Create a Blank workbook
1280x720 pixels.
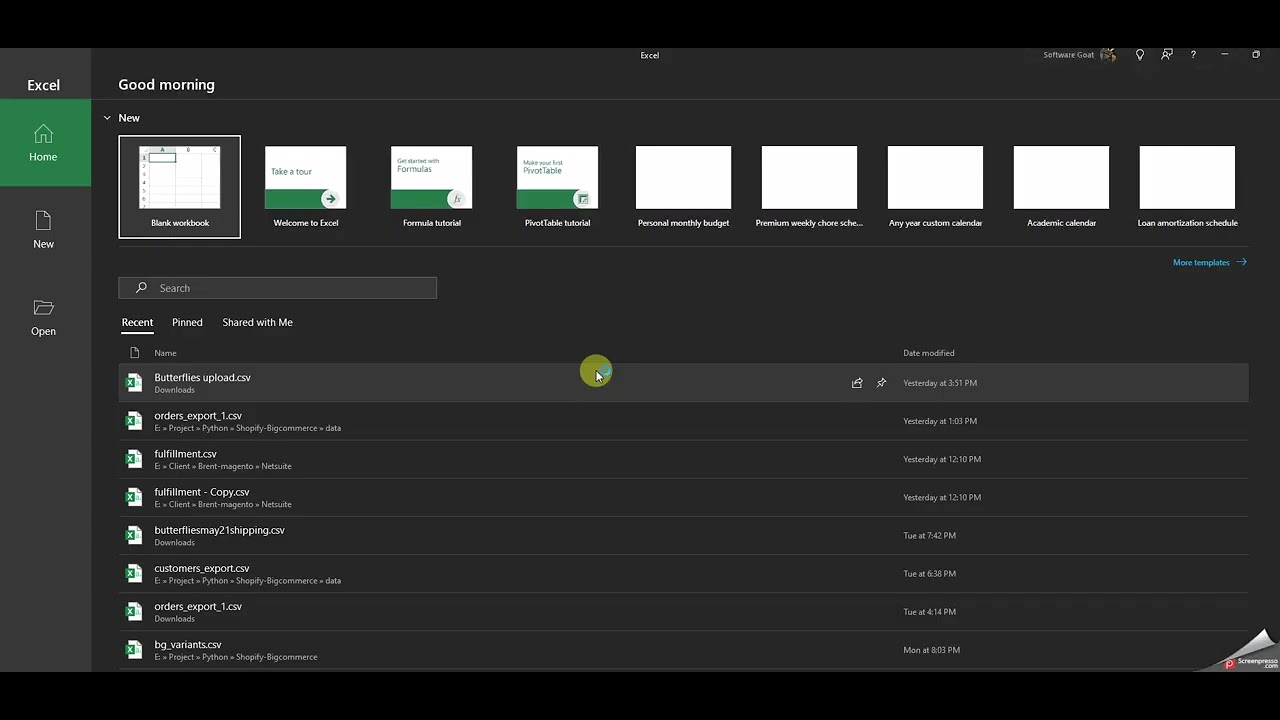pyautogui.click(x=180, y=187)
